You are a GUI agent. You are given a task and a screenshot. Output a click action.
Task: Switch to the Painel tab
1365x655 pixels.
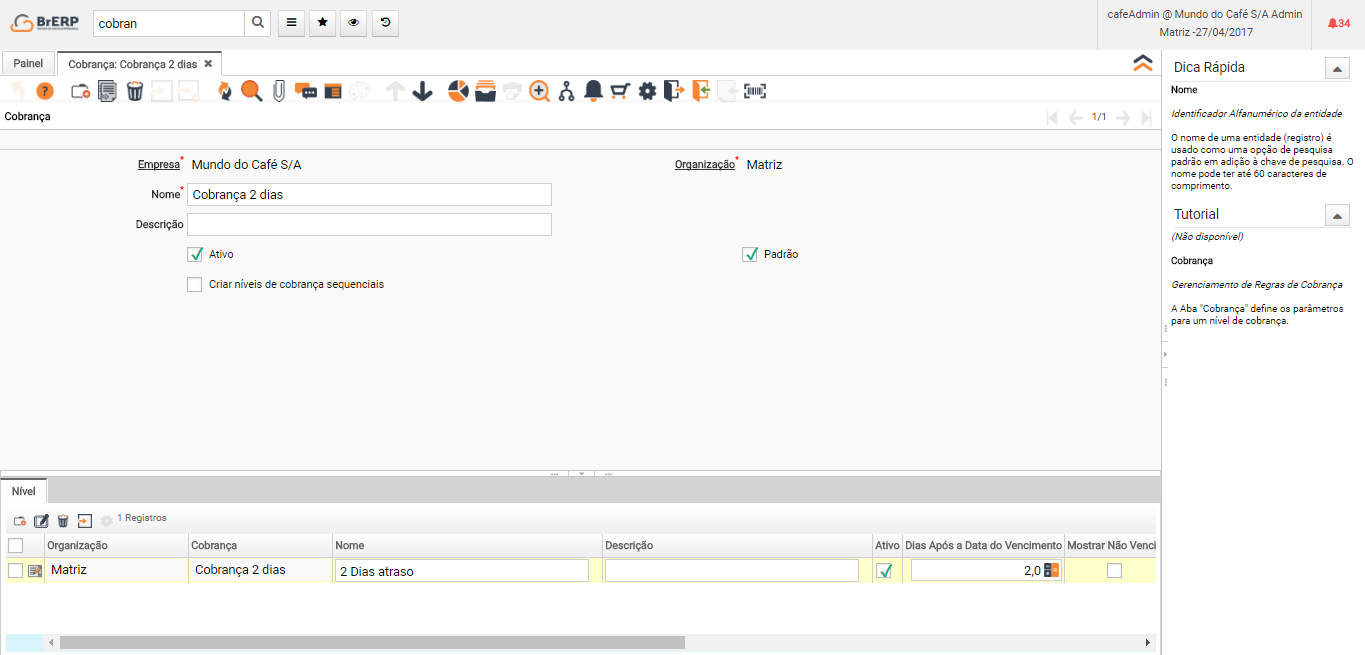coord(28,63)
